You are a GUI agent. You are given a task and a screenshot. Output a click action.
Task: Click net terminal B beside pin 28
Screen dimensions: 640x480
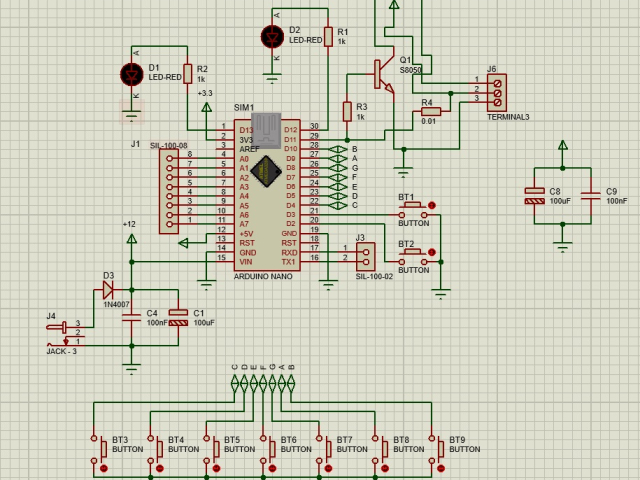[x=338, y=149]
